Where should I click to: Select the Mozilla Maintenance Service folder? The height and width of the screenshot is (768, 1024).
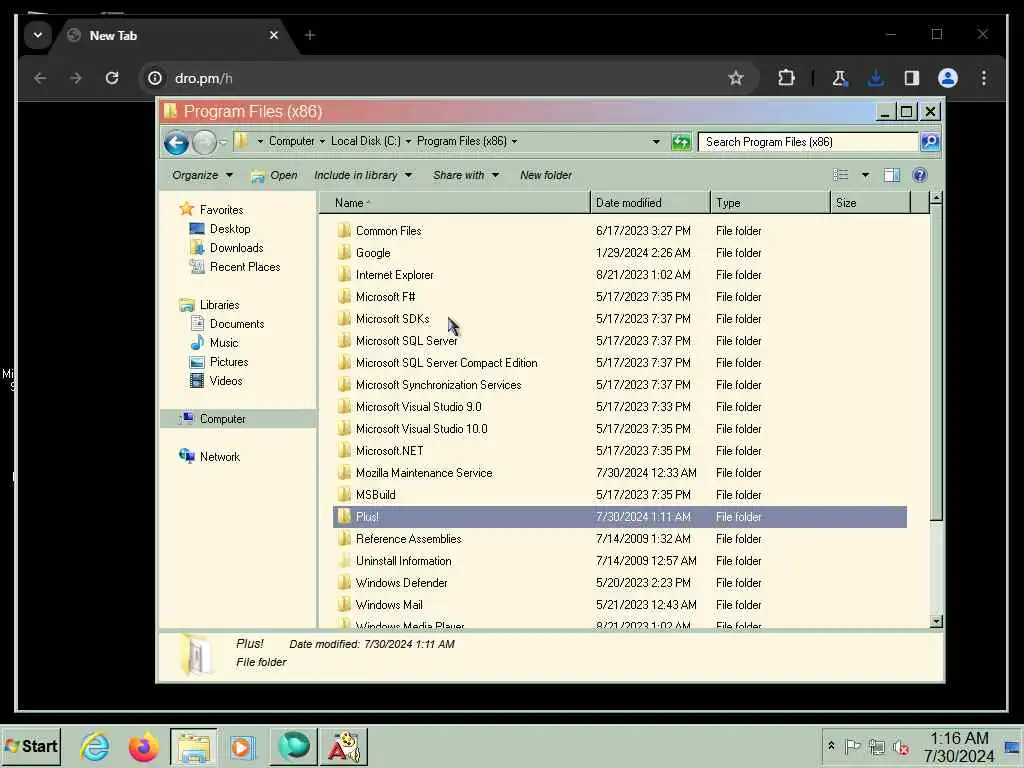coord(619,473)
